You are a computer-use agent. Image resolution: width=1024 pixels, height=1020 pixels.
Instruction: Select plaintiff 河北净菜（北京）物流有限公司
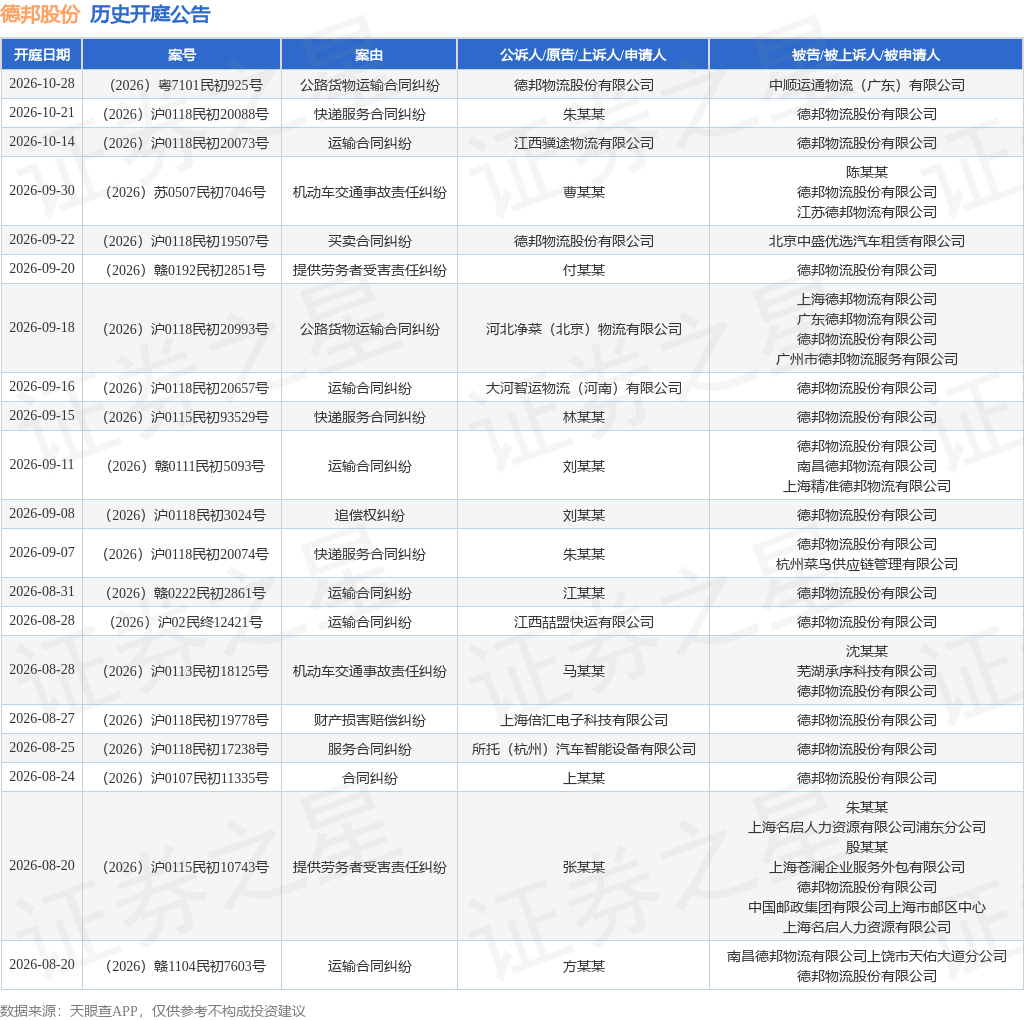coord(584,329)
